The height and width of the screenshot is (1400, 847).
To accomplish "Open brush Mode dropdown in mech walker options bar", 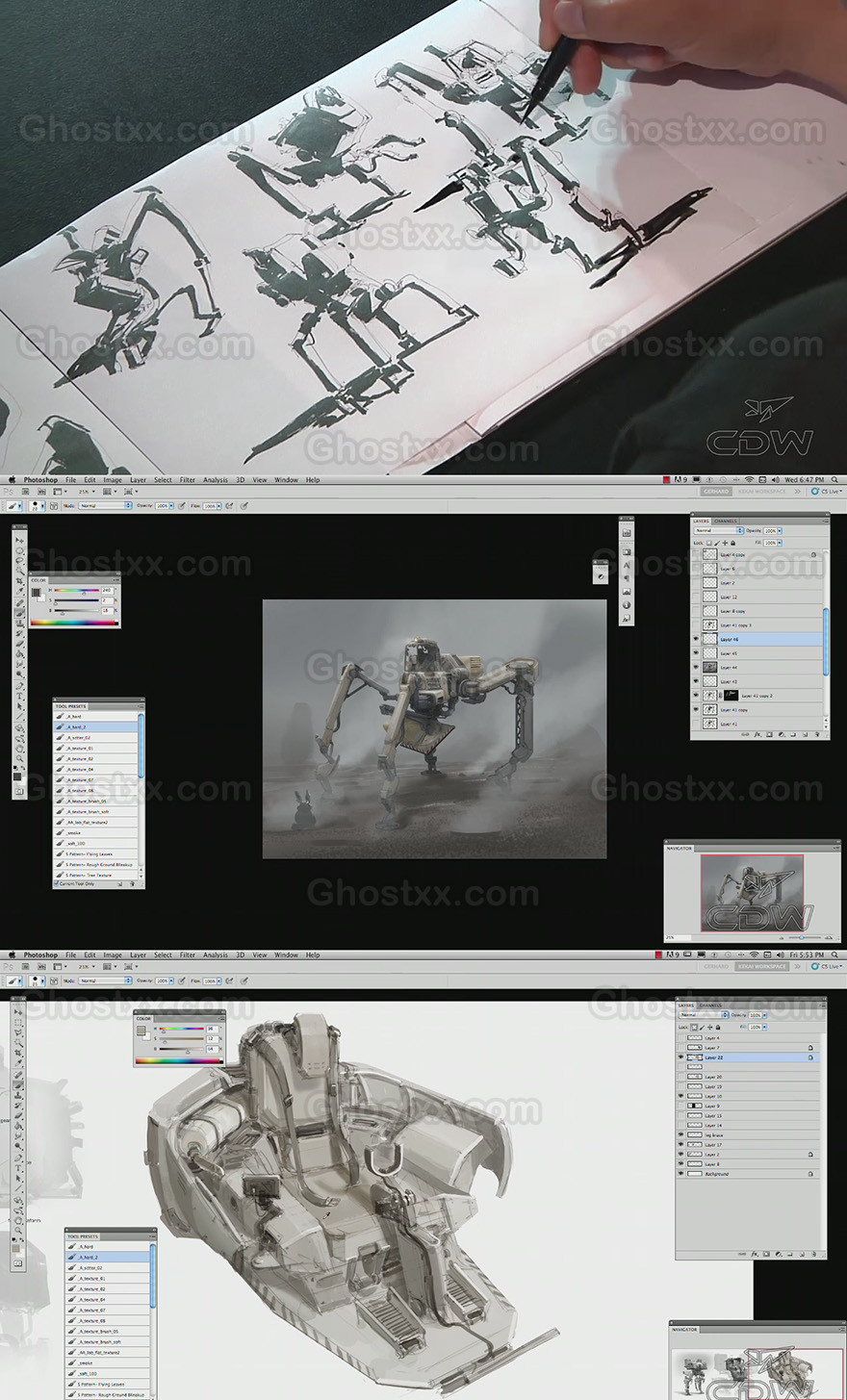I will click(x=105, y=505).
